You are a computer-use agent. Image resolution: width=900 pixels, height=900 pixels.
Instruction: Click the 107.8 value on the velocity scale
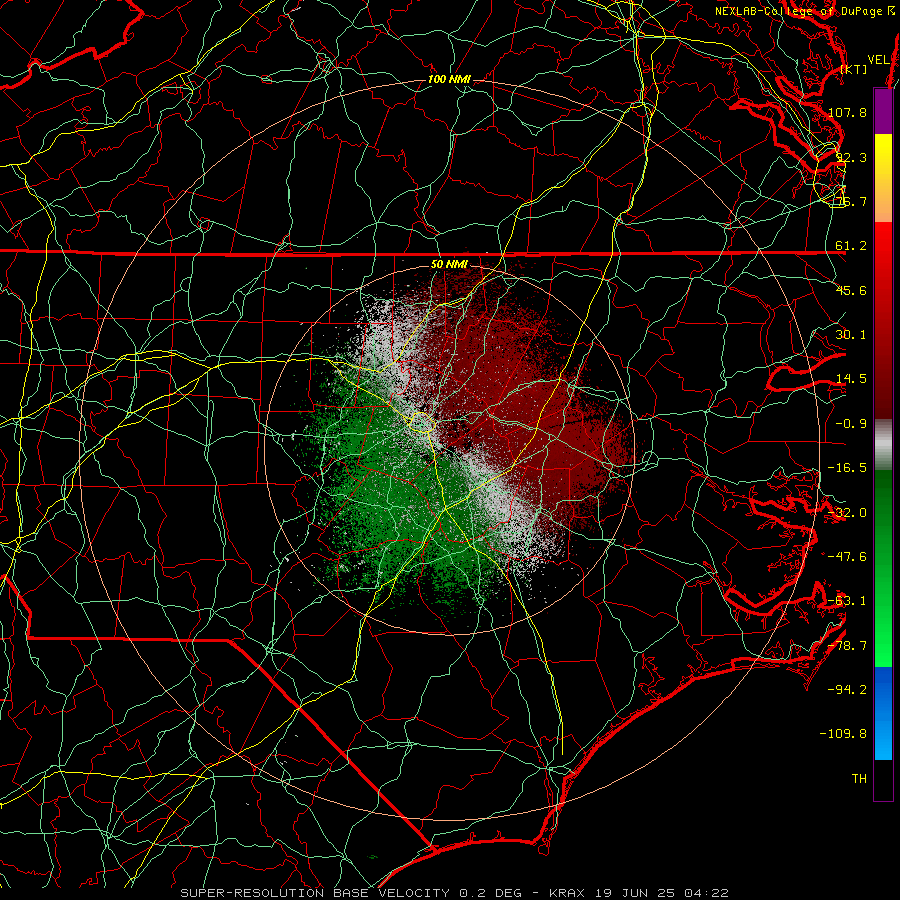pyautogui.click(x=847, y=112)
